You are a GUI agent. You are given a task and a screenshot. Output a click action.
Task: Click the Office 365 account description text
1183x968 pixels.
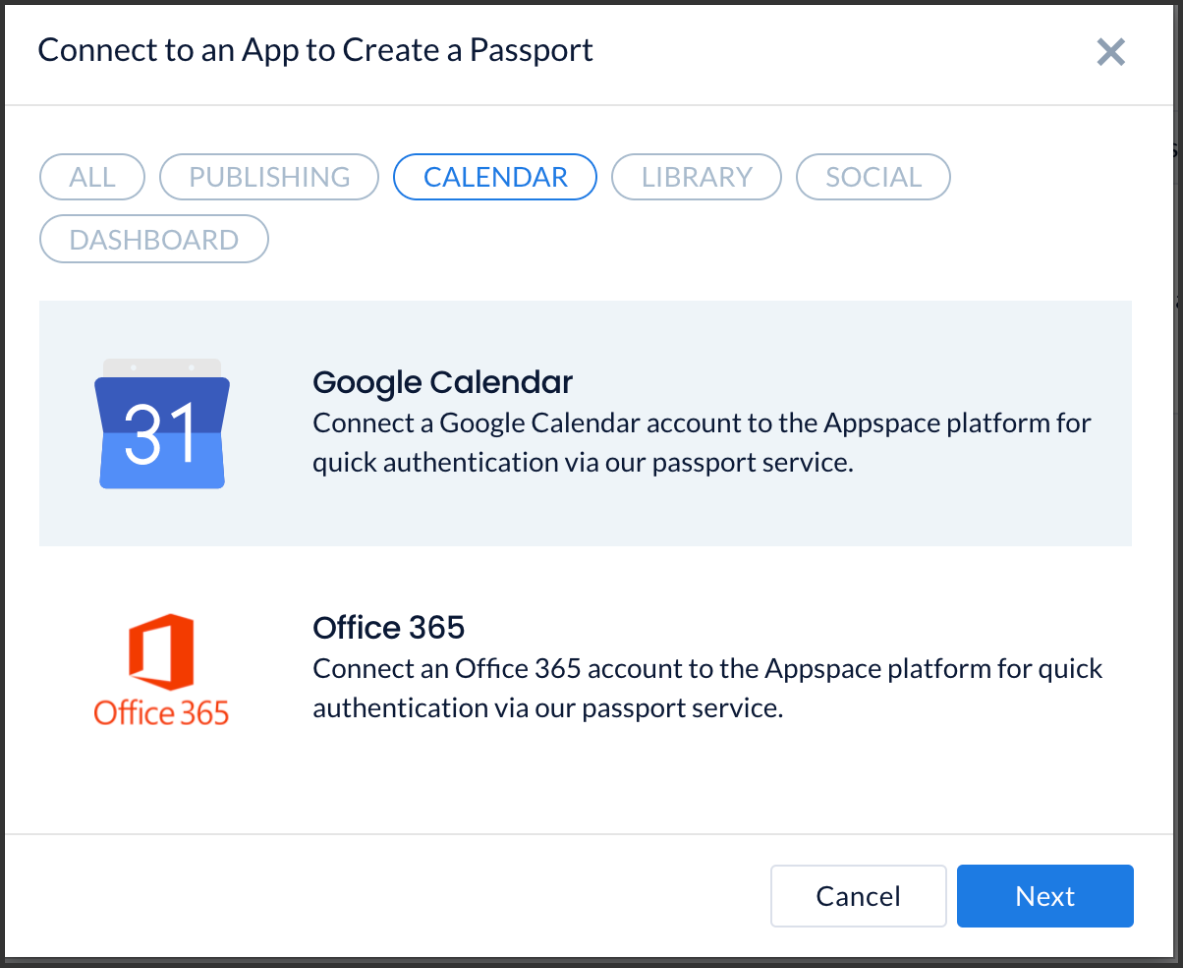(708, 688)
